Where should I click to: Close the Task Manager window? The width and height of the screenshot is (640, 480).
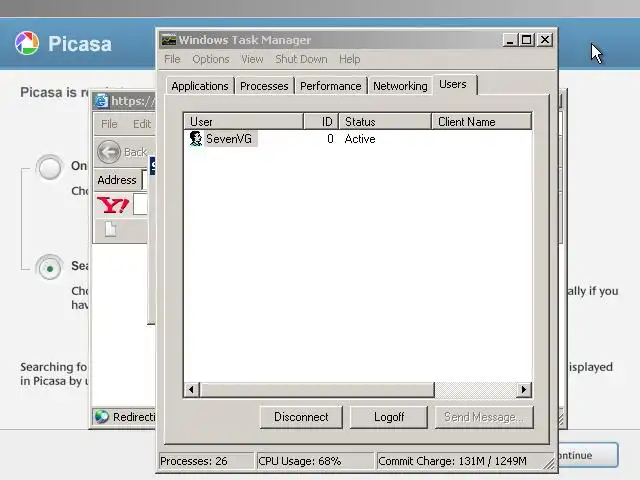(545, 40)
